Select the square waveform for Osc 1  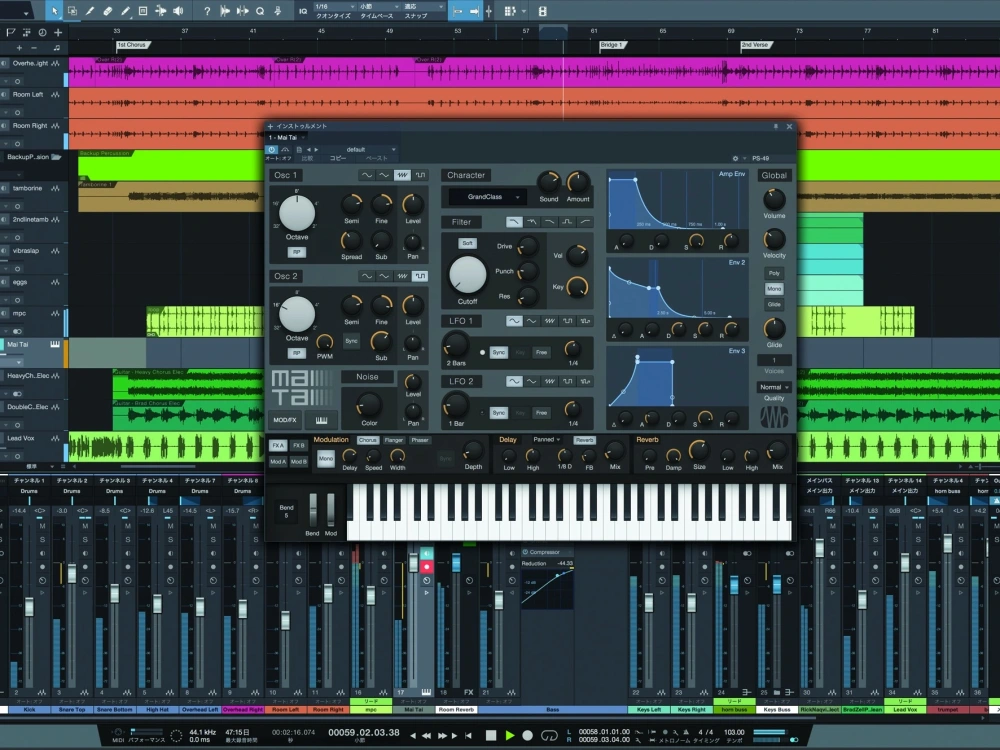pyautogui.click(x=420, y=175)
